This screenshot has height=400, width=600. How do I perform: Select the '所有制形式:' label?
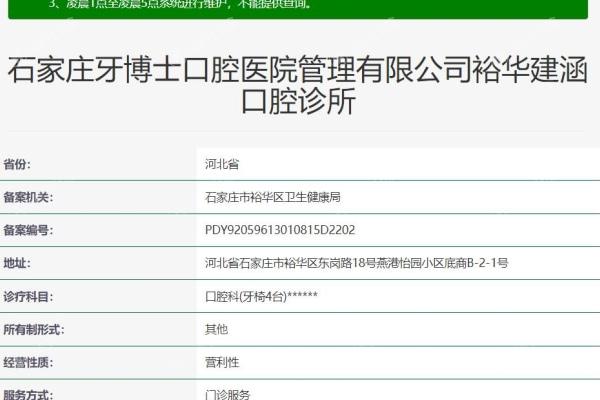[x=34, y=329]
